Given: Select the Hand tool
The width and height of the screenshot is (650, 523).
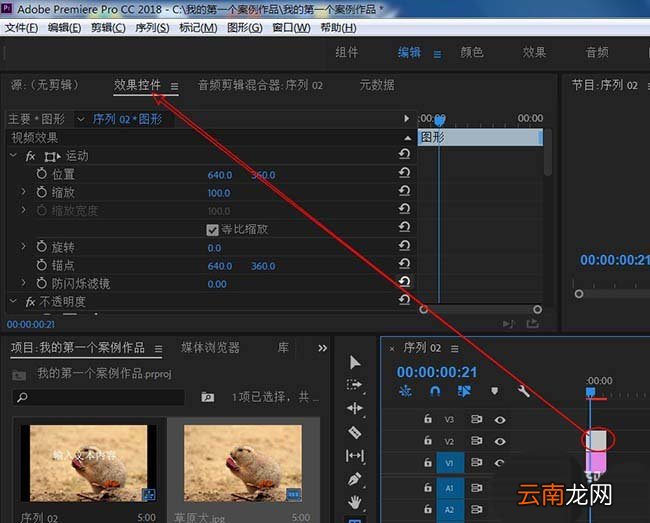Looking at the screenshot, I should pyautogui.click(x=355, y=502).
